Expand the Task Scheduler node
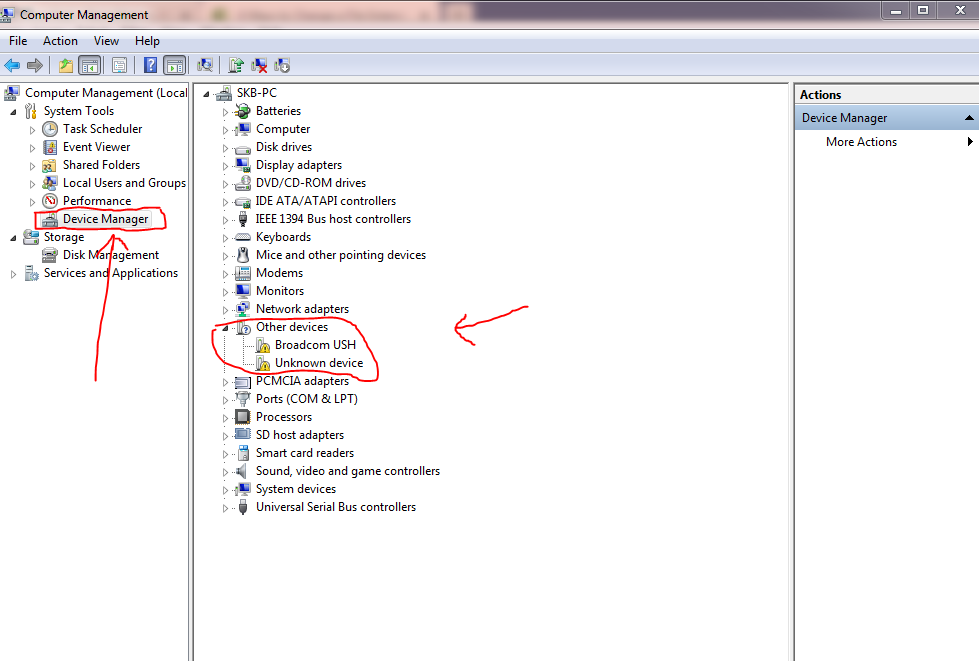 32,130
